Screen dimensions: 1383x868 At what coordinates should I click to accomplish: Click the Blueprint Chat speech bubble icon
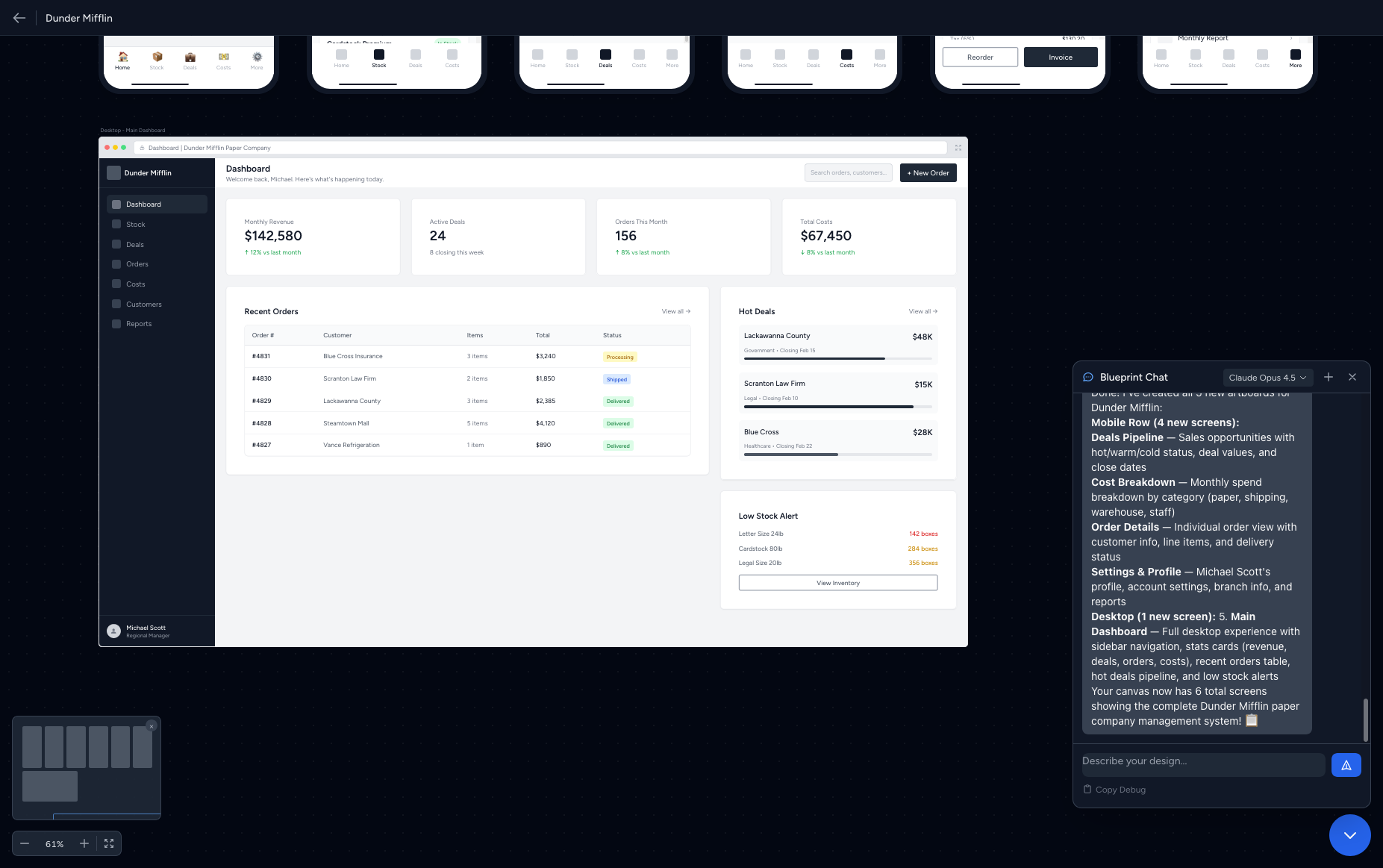pyautogui.click(x=1087, y=377)
